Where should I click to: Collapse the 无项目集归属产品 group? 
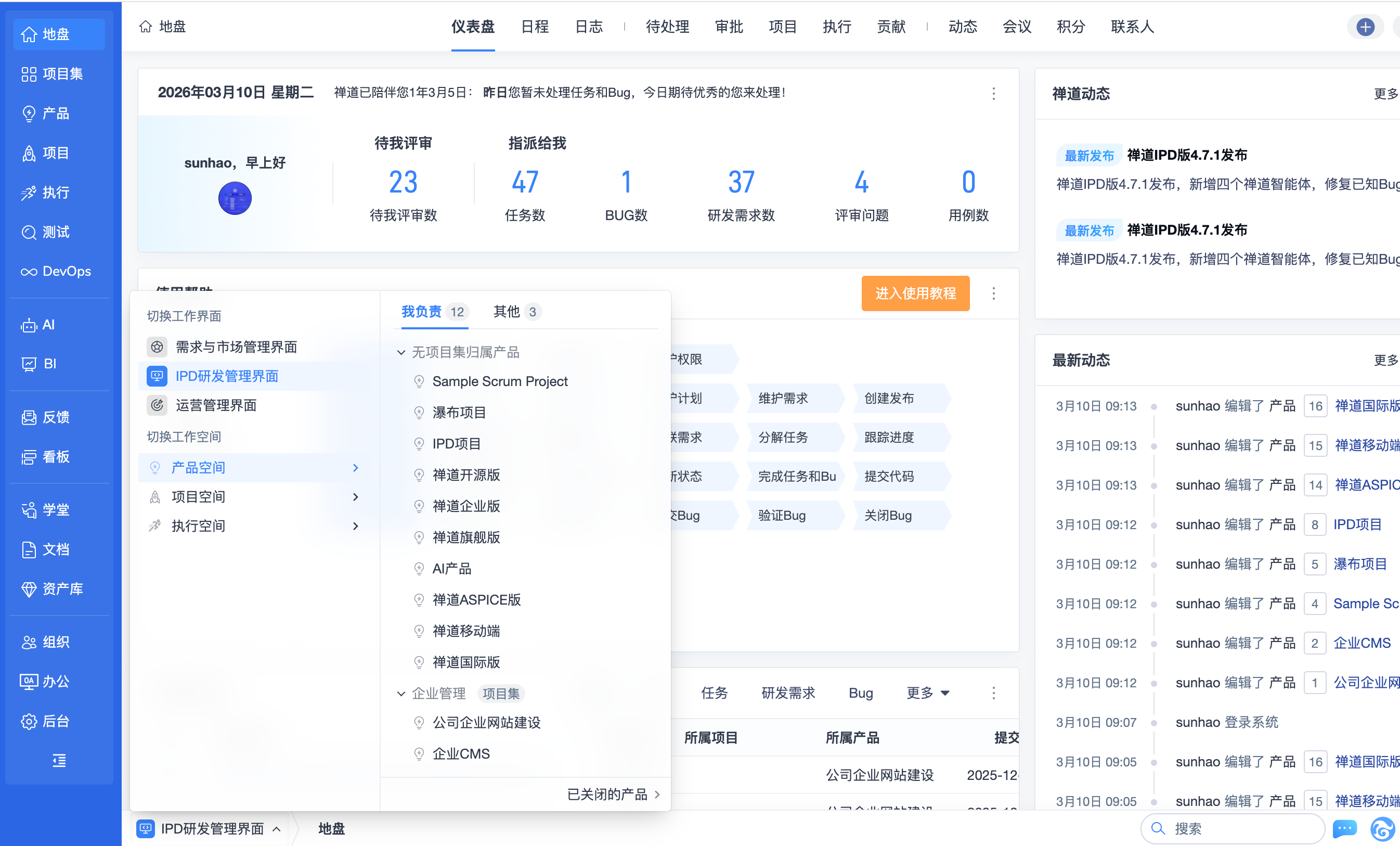point(401,353)
